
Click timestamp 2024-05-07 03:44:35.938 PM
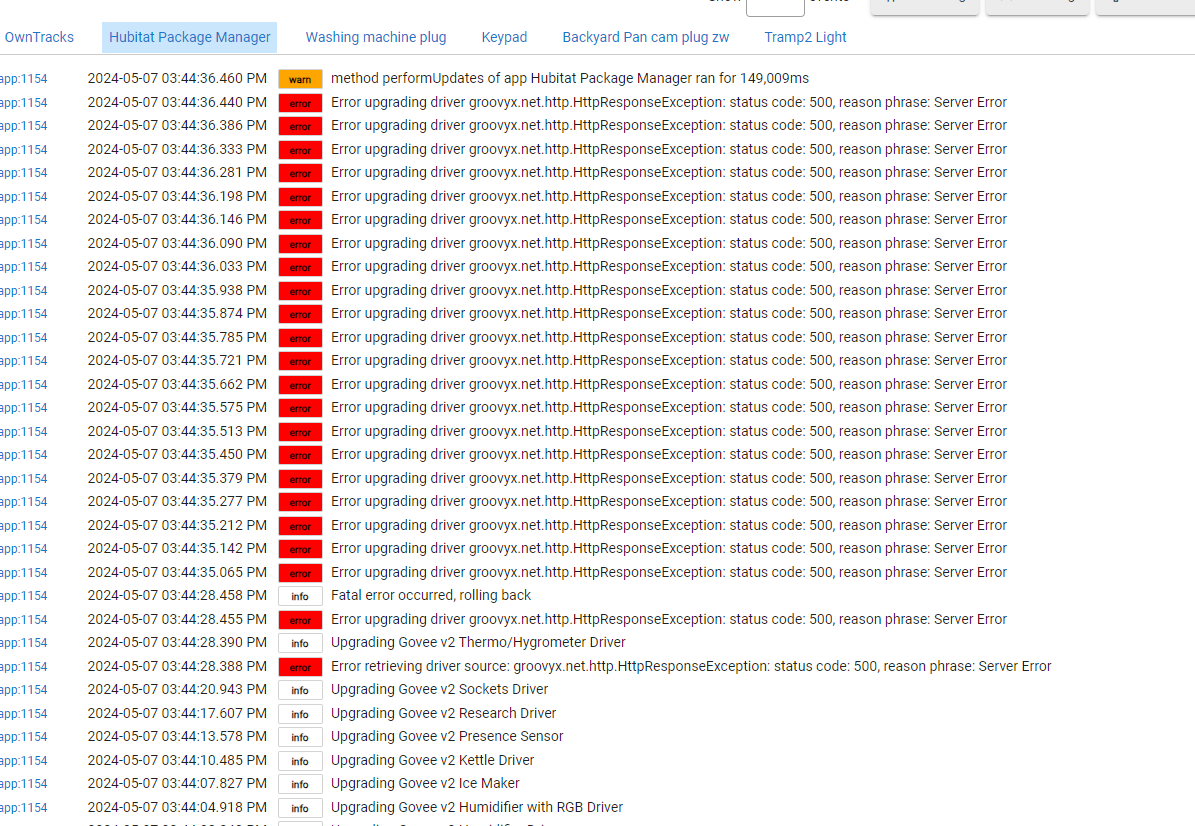(177, 290)
